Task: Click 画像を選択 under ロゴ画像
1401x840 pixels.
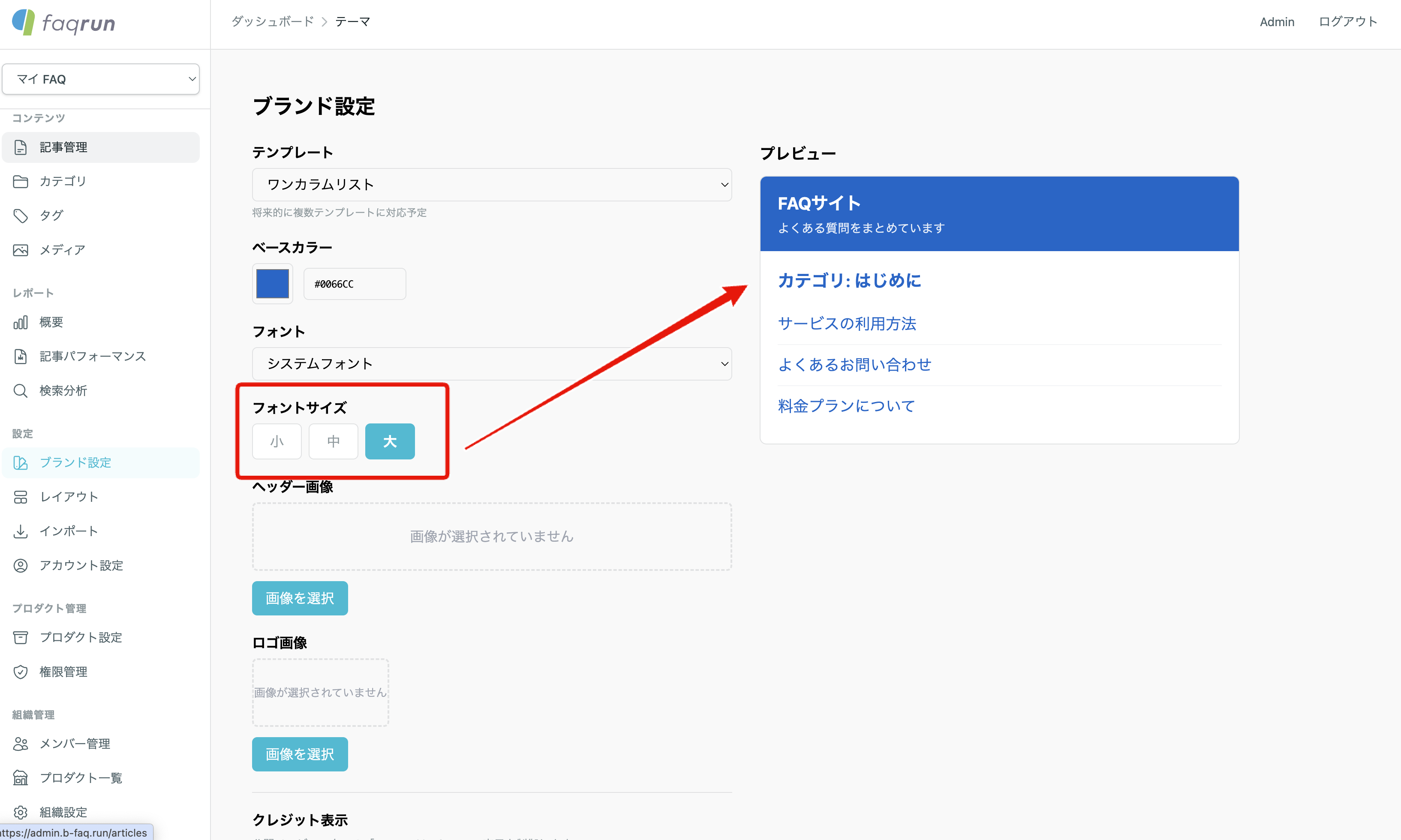Action: click(x=300, y=754)
